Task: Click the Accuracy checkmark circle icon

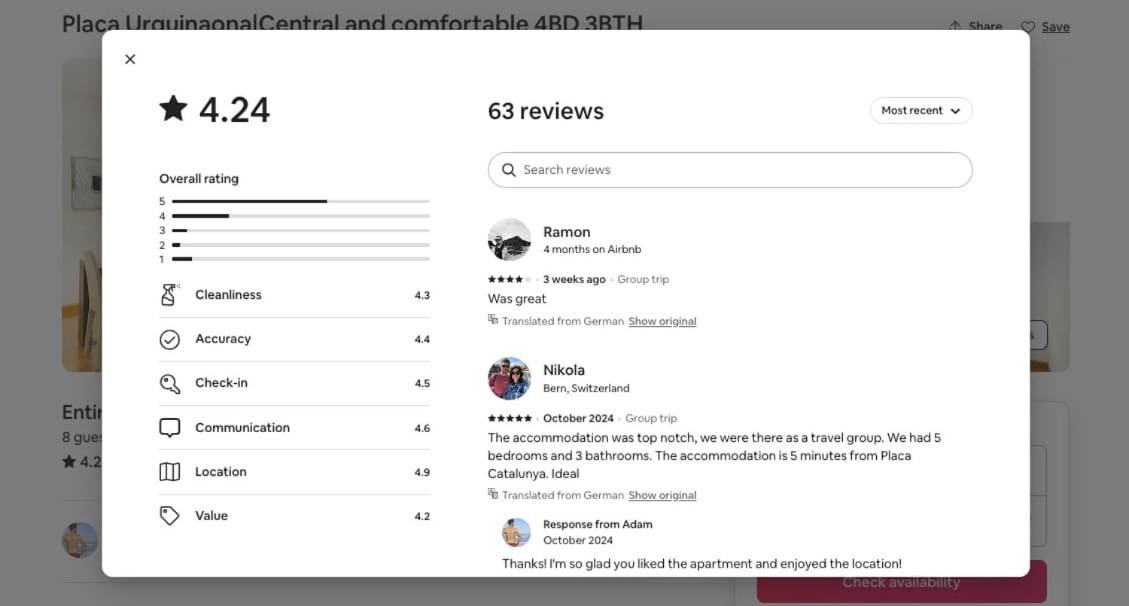Action: coord(169,339)
